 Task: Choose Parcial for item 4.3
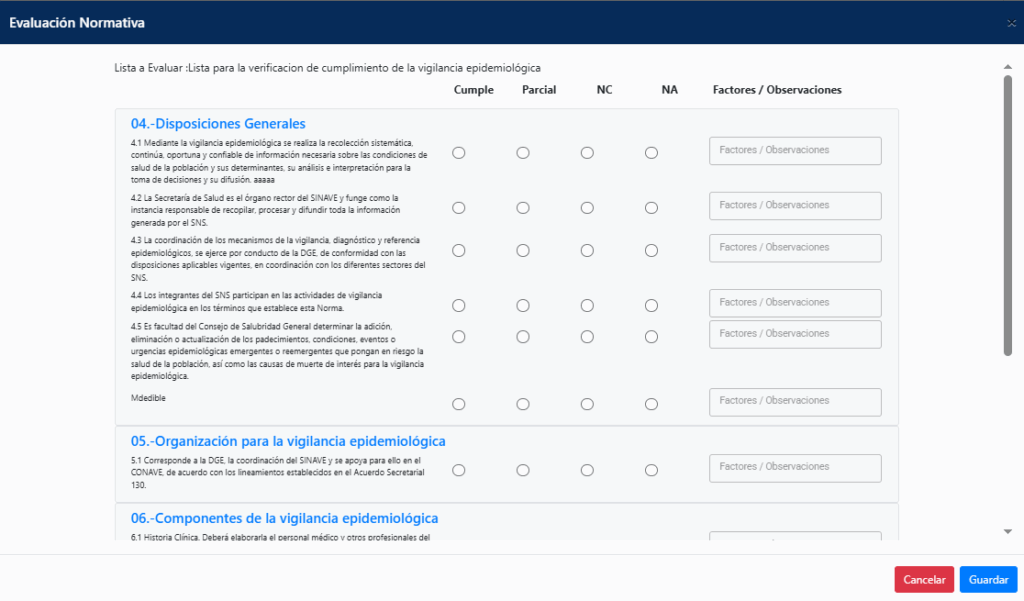pos(523,251)
